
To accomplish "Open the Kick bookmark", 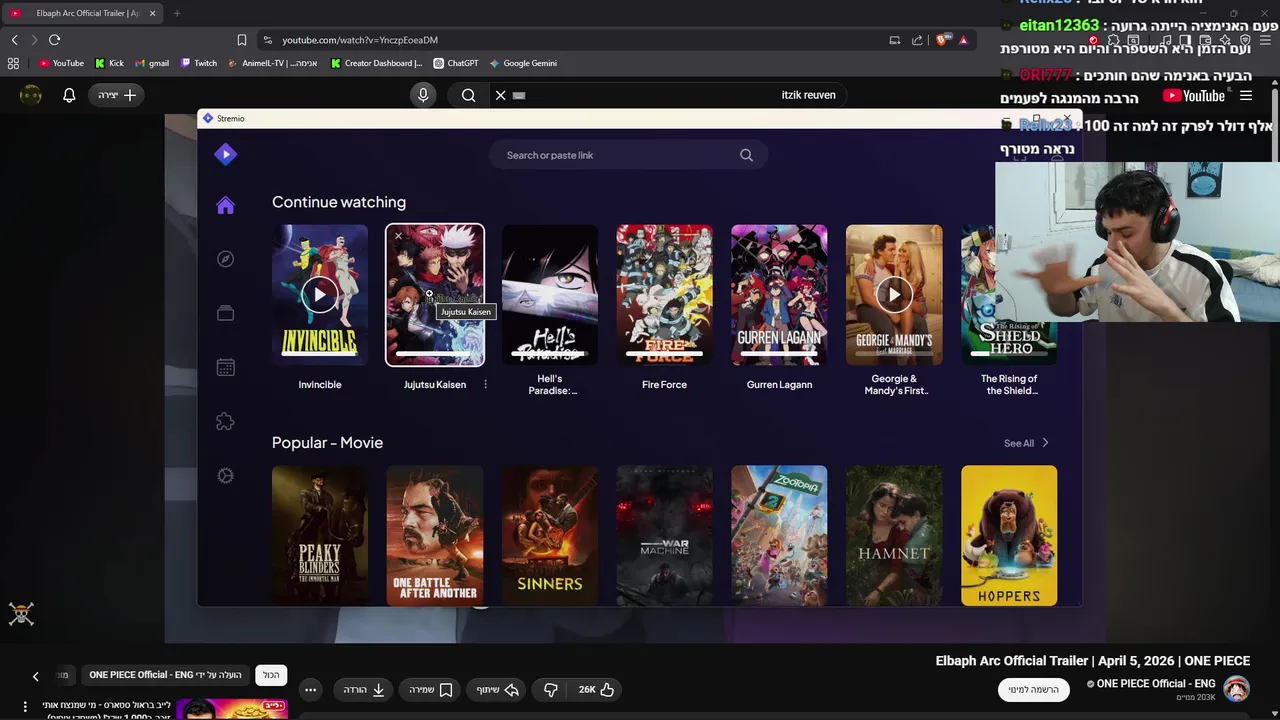I will click(109, 63).
